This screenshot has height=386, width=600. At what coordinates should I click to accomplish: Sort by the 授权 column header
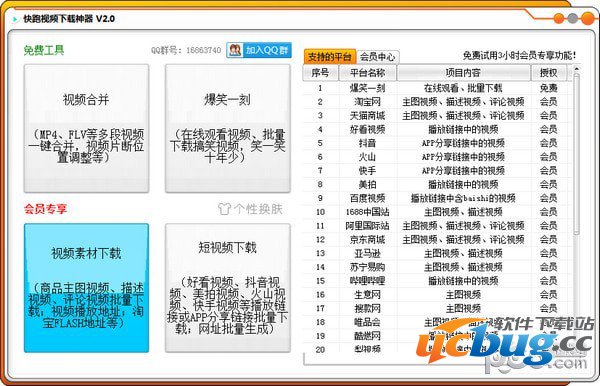(549, 73)
